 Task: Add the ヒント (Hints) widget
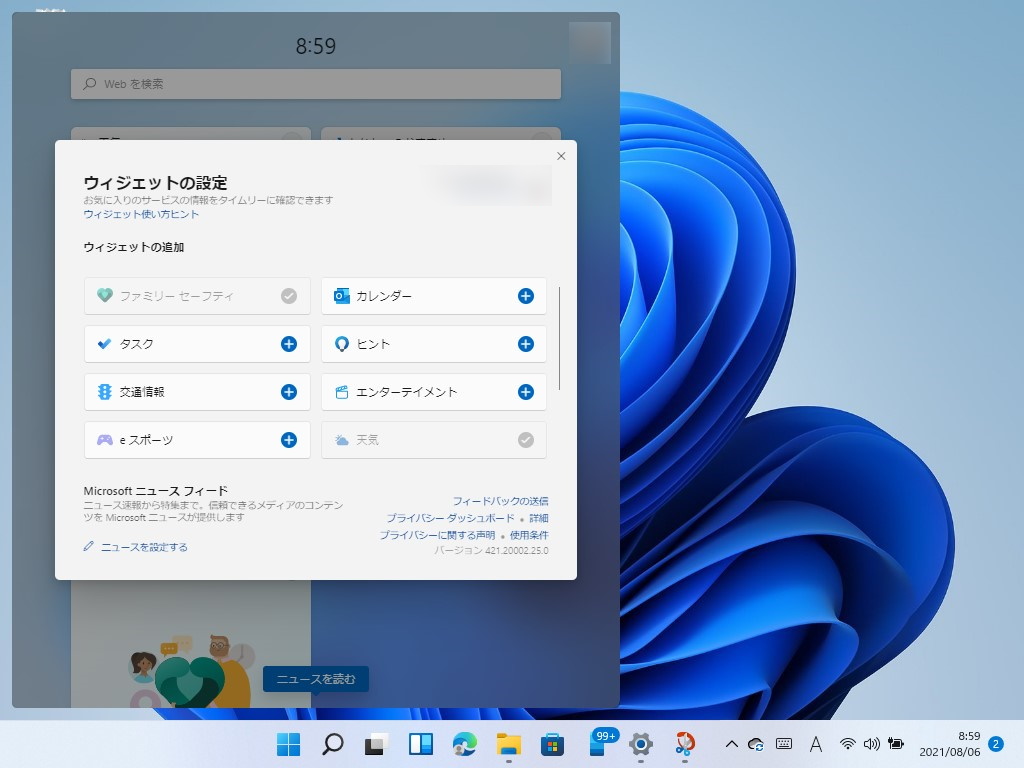click(524, 344)
